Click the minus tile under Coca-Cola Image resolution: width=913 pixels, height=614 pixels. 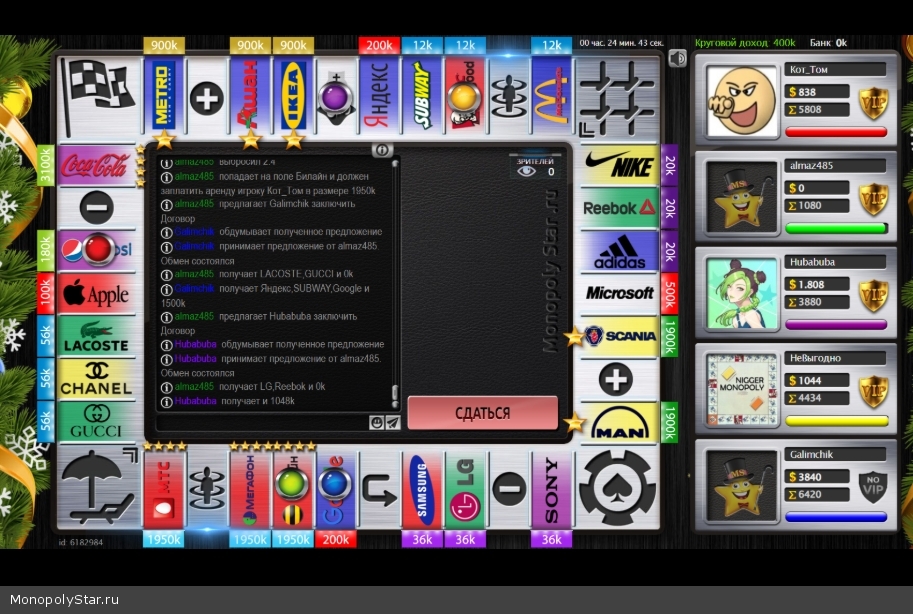tap(97, 207)
